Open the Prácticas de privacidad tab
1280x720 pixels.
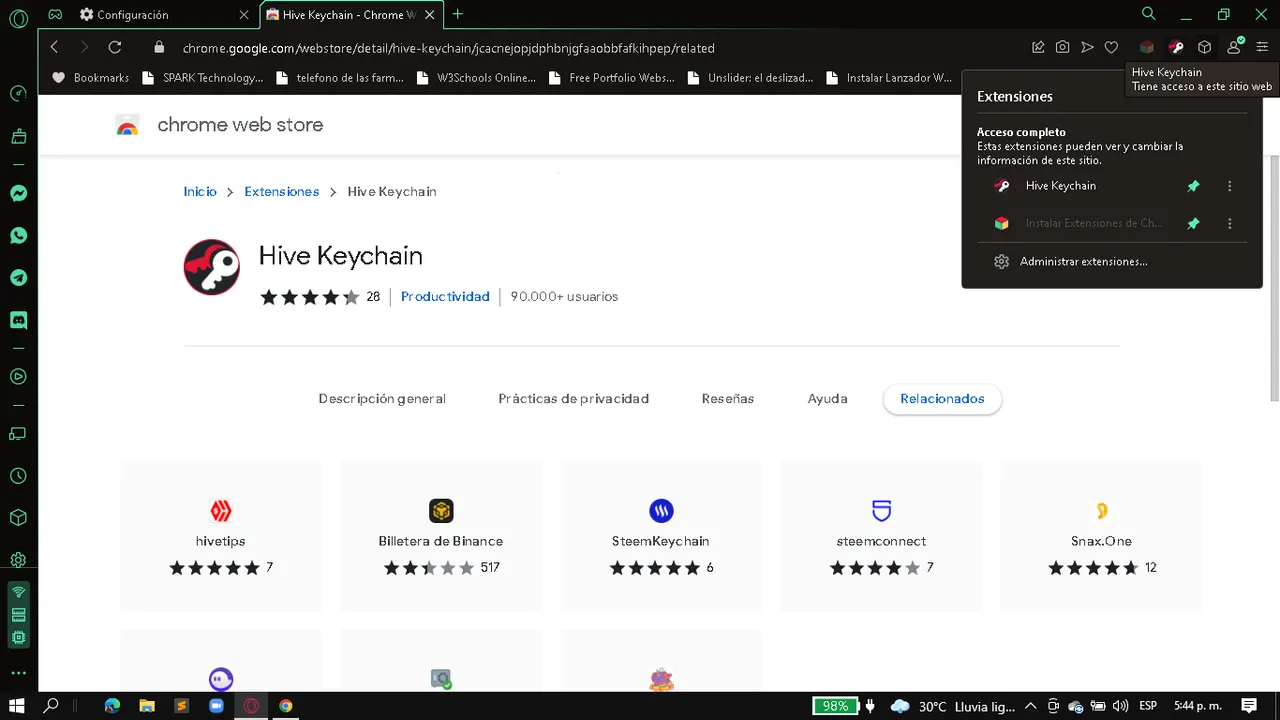(x=574, y=398)
